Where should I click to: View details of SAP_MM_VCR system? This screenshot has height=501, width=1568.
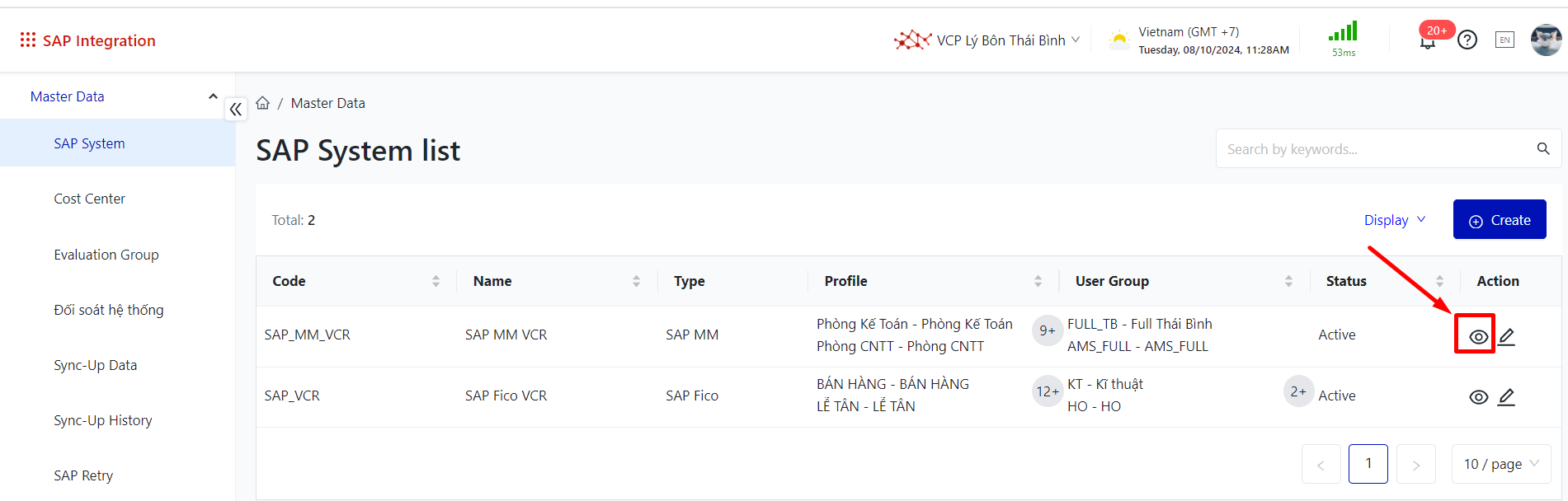pyautogui.click(x=1478, y=336)
